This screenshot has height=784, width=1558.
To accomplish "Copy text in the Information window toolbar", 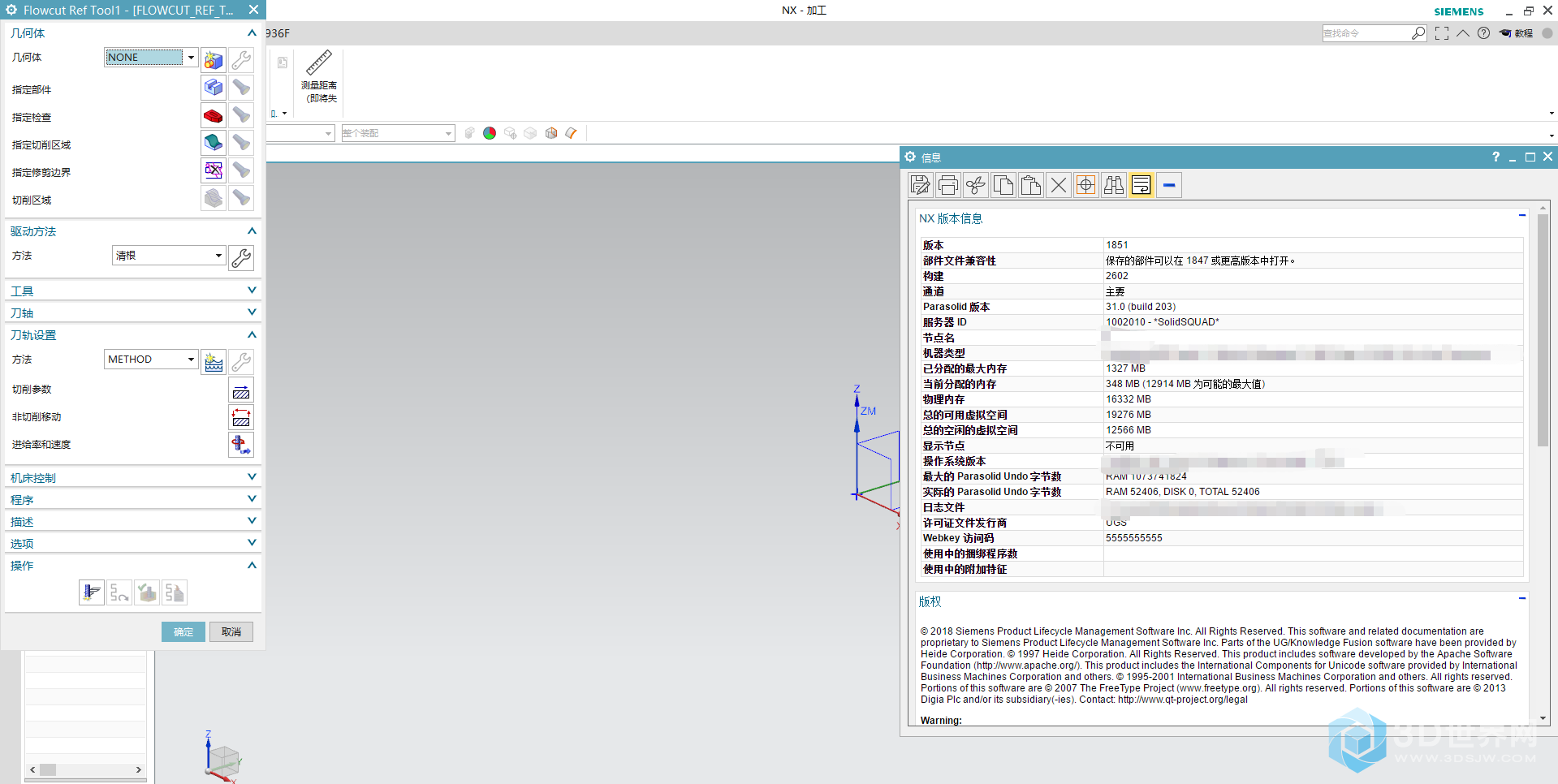I will click(1003, 185).
